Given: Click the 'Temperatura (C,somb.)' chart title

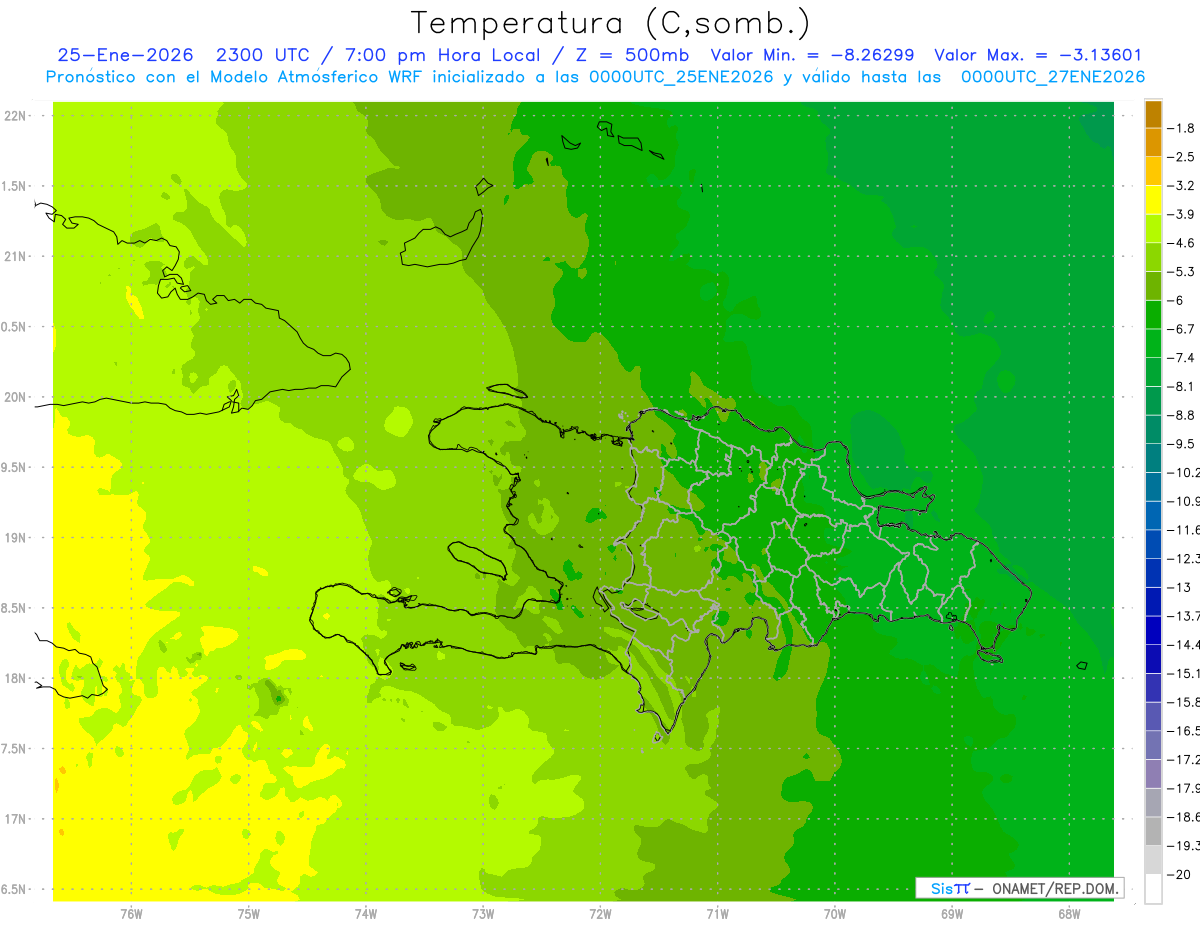Looking at the screenshot, I should tap(611, 24).
